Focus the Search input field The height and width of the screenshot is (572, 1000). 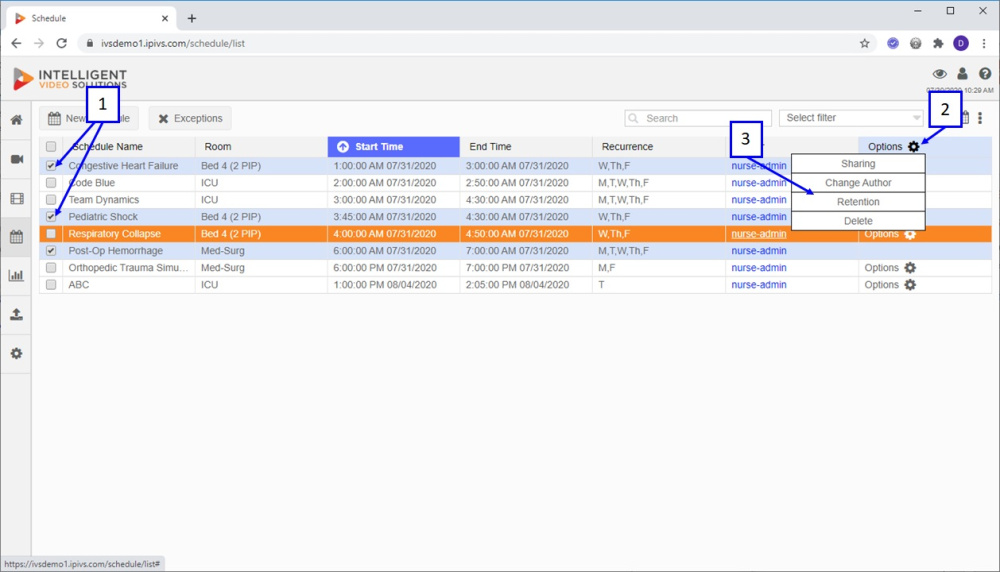698,118
